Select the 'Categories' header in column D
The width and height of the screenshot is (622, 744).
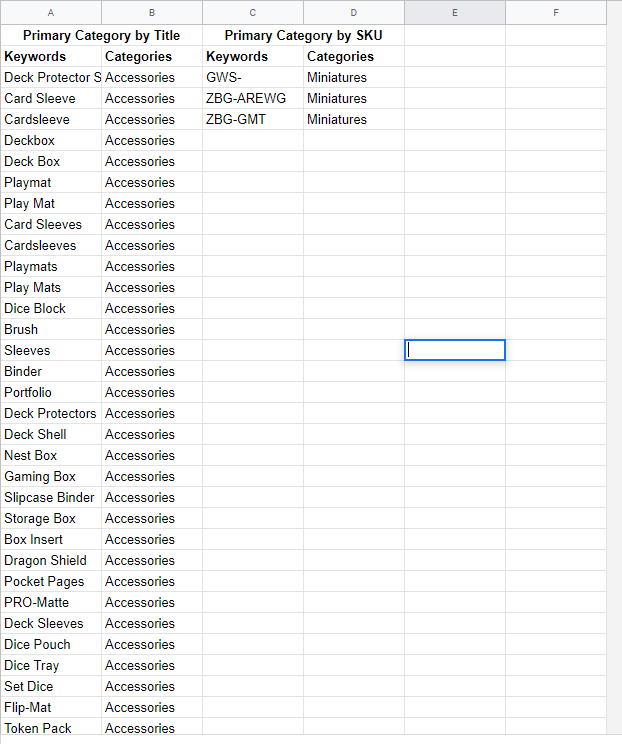click(354, 56)
